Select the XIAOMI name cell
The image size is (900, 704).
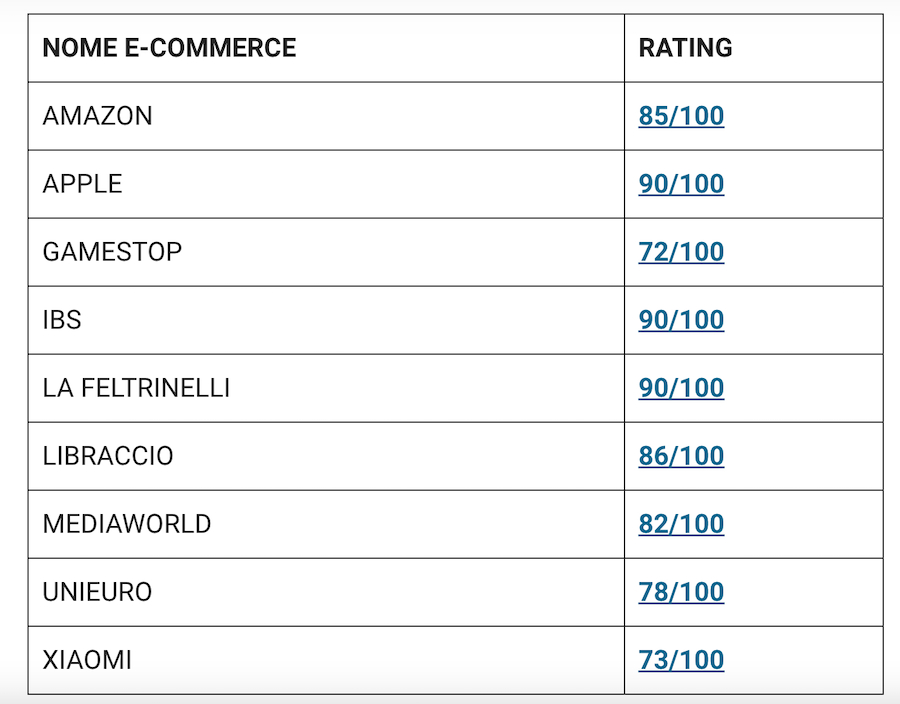pyautogui.click(x=87, y=660)
